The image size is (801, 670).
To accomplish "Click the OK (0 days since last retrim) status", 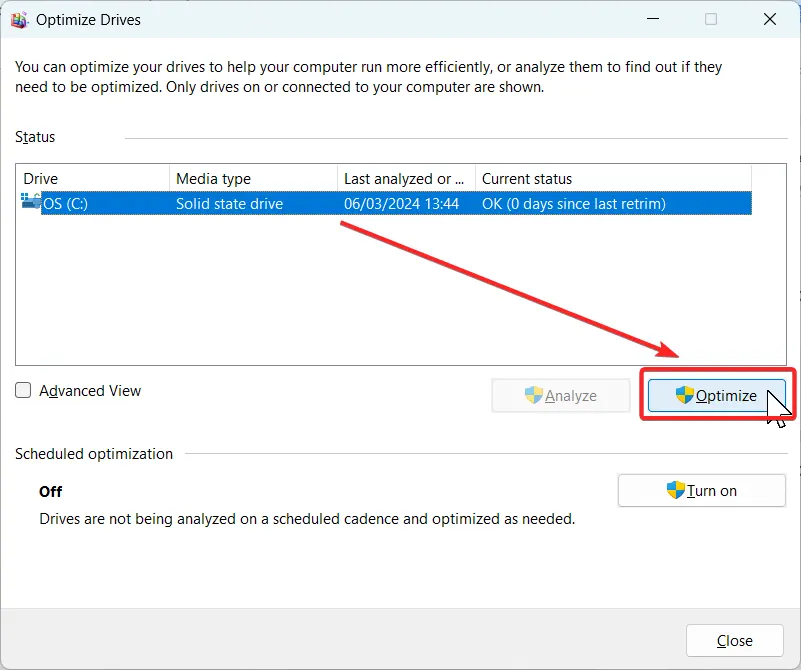I will point(574,204).
